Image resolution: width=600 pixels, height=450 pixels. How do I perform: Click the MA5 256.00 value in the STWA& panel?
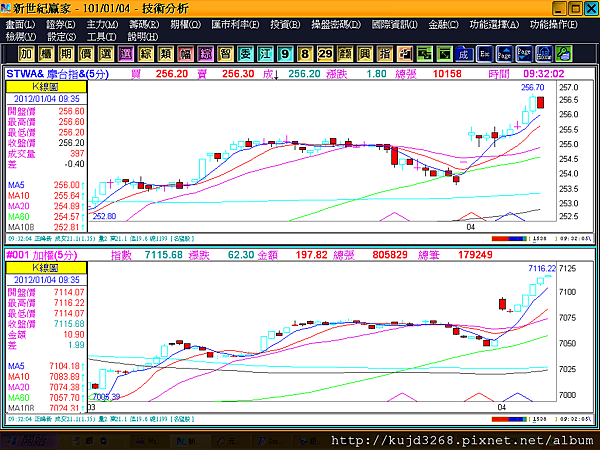coord(67,185)
